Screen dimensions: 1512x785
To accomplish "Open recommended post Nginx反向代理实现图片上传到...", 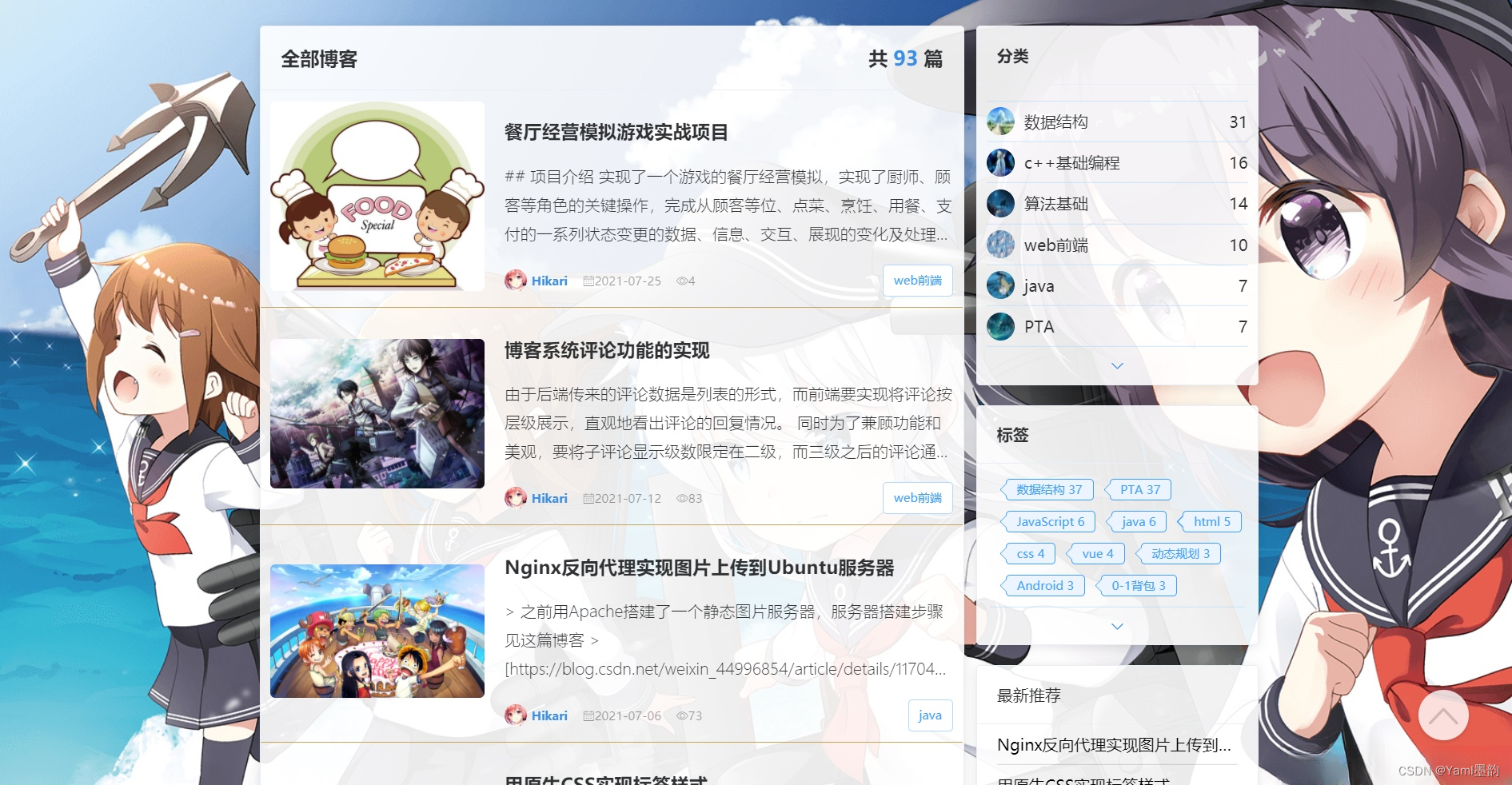I will (x=1114, y=745).
